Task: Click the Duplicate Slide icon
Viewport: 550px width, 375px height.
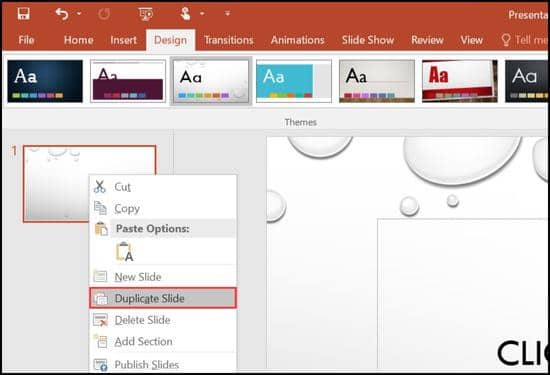Action: 101,299
